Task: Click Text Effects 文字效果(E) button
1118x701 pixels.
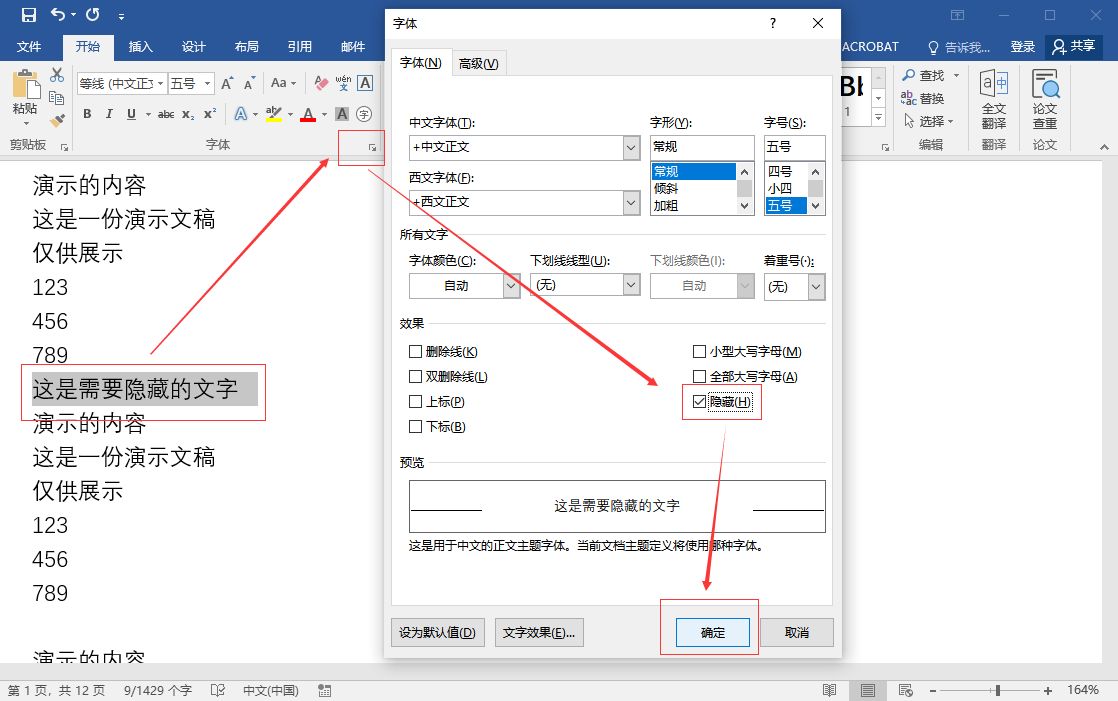Action: [x=539, y=633]
